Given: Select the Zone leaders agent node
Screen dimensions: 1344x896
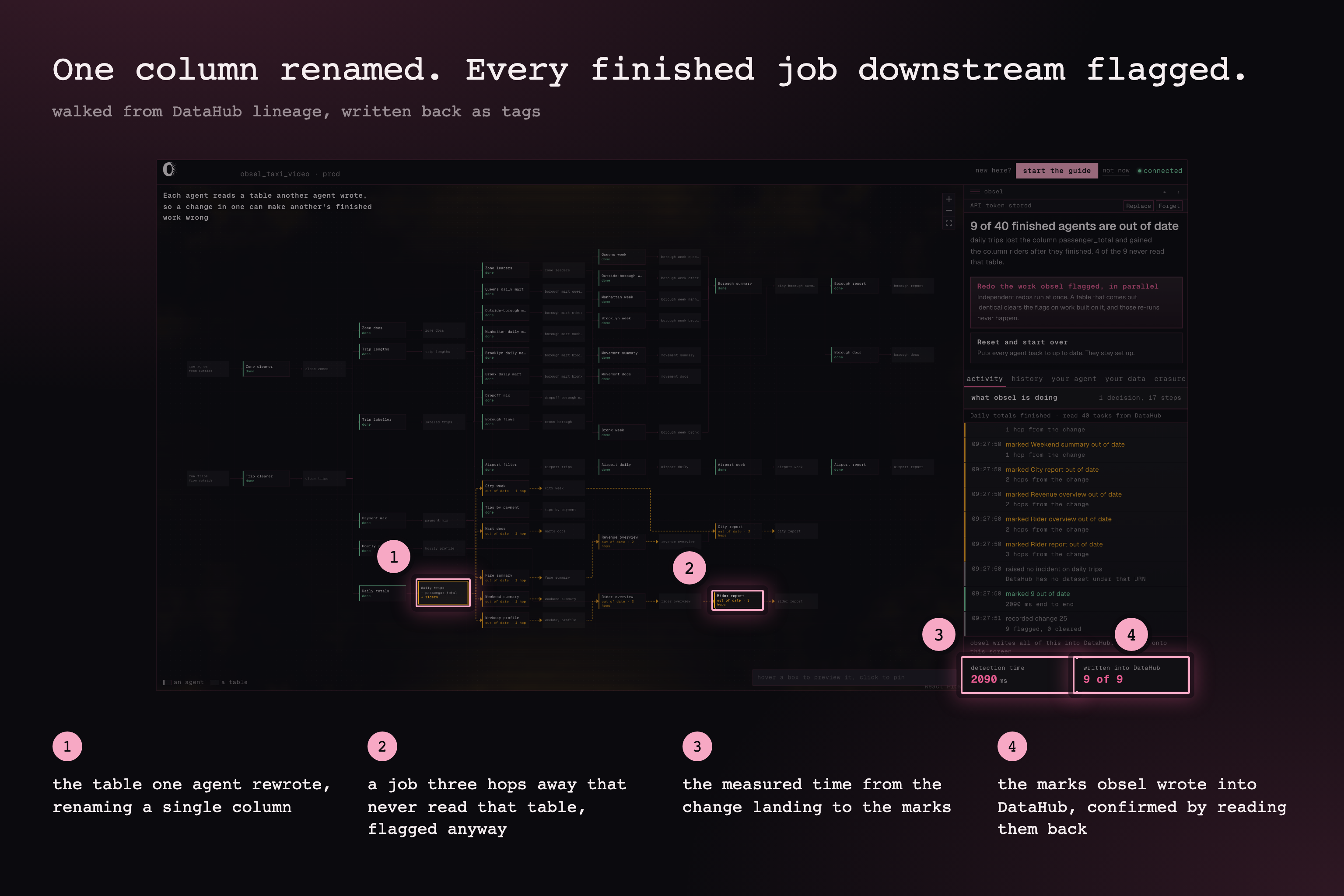Looking at the screenshot, I should [x=506, y=270].
